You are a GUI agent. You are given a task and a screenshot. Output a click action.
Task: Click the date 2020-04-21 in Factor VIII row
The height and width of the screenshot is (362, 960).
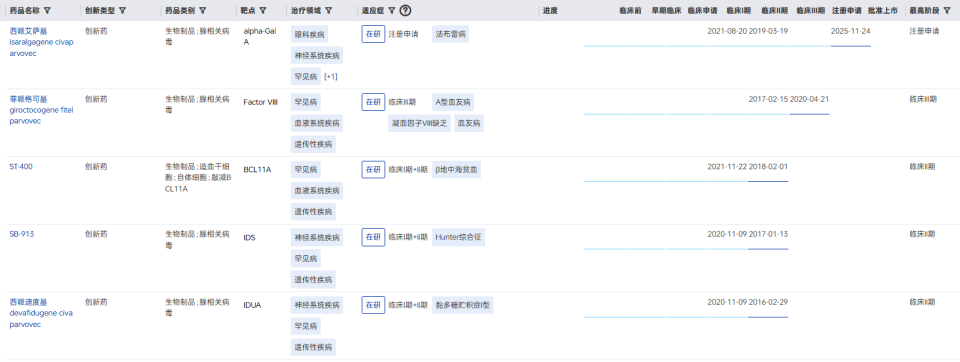pos(809,99)
